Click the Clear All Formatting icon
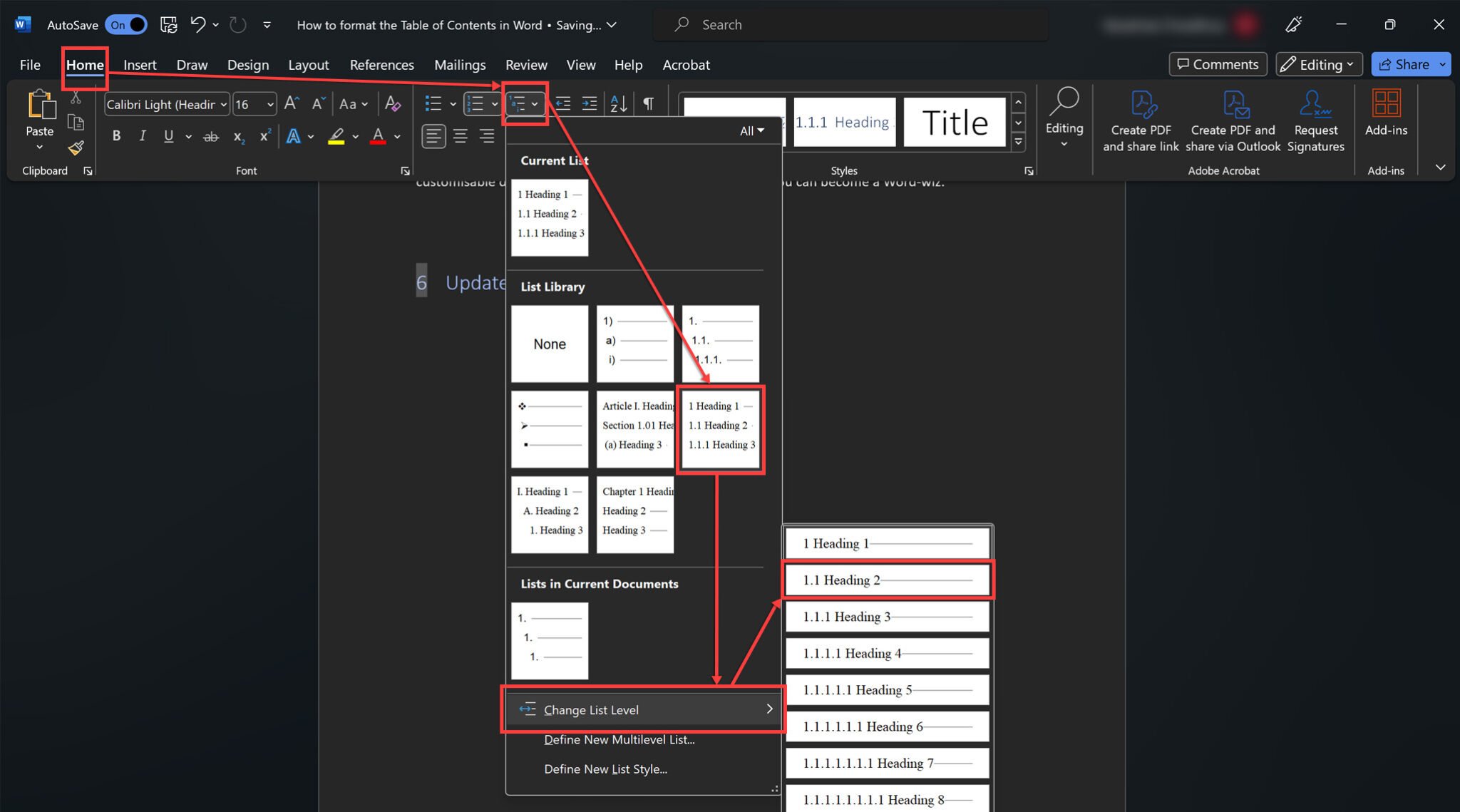Image resolution: width=1460 pixels, height=812 pixels. 392,104
